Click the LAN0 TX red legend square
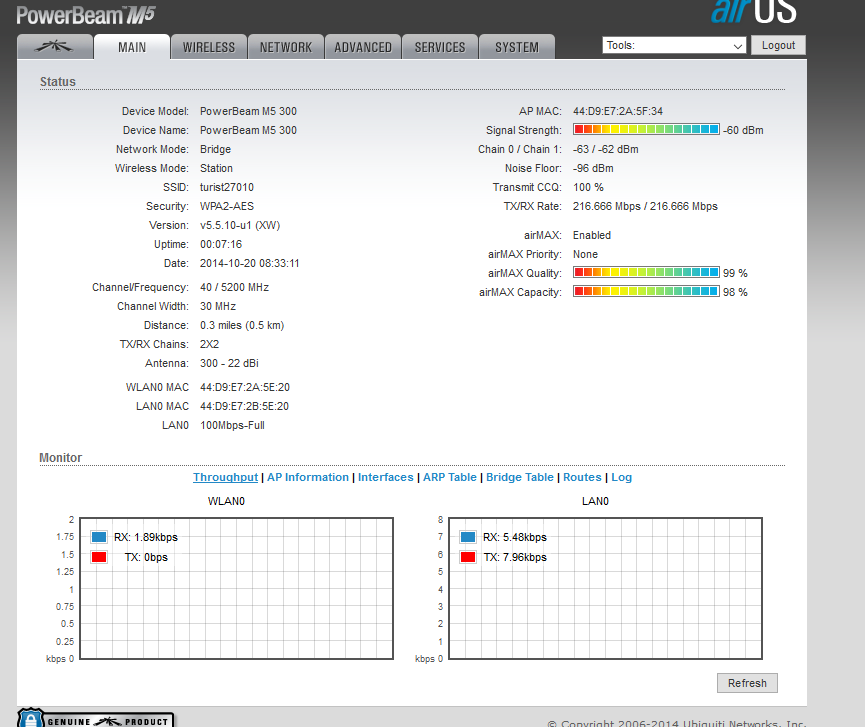Image resolution: width=865 pixels, height=727 pixels. click(x=468, y=557)
